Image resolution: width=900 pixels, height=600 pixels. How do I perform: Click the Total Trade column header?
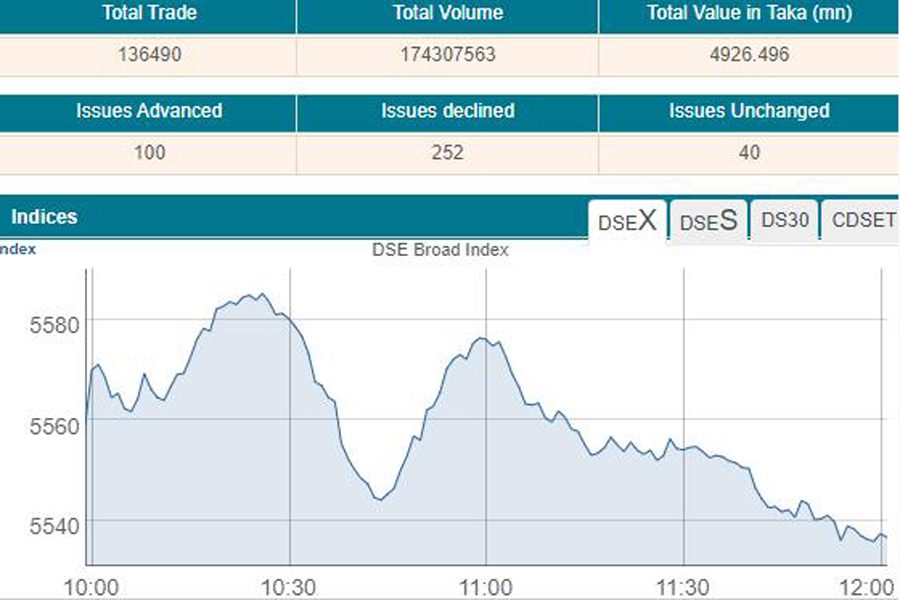coord(149,14)
